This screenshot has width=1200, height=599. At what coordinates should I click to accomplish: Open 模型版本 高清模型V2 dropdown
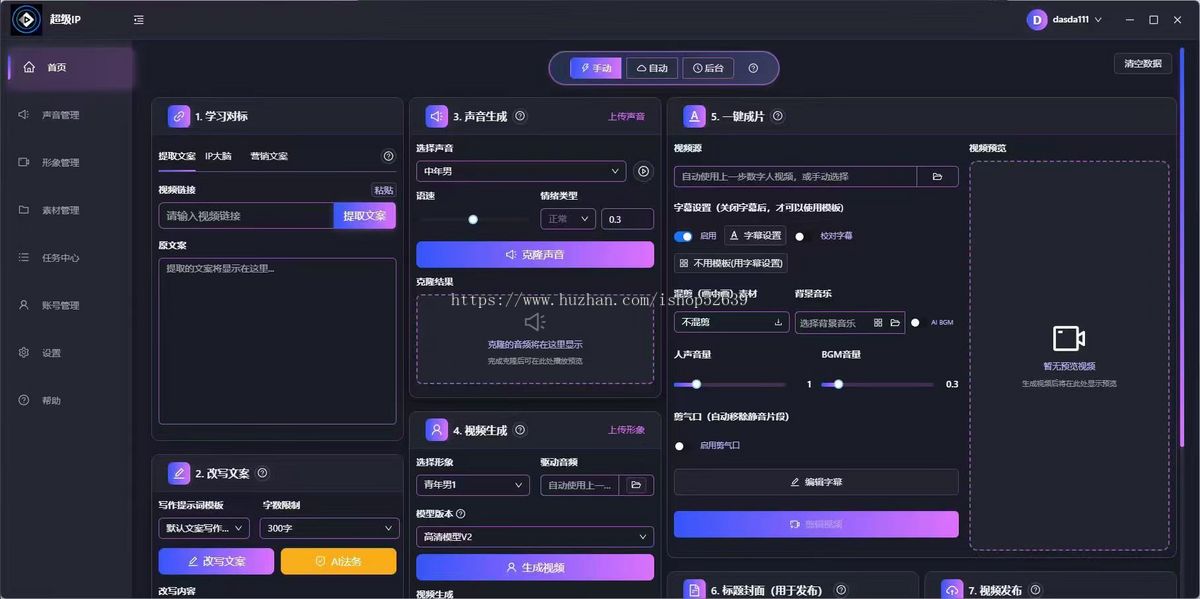[535, 537]
